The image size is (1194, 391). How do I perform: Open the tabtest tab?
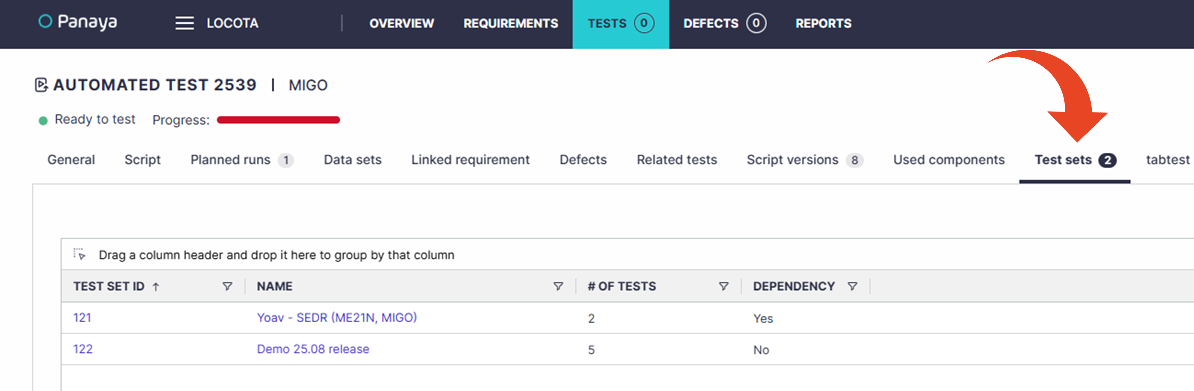(1168, 160)
